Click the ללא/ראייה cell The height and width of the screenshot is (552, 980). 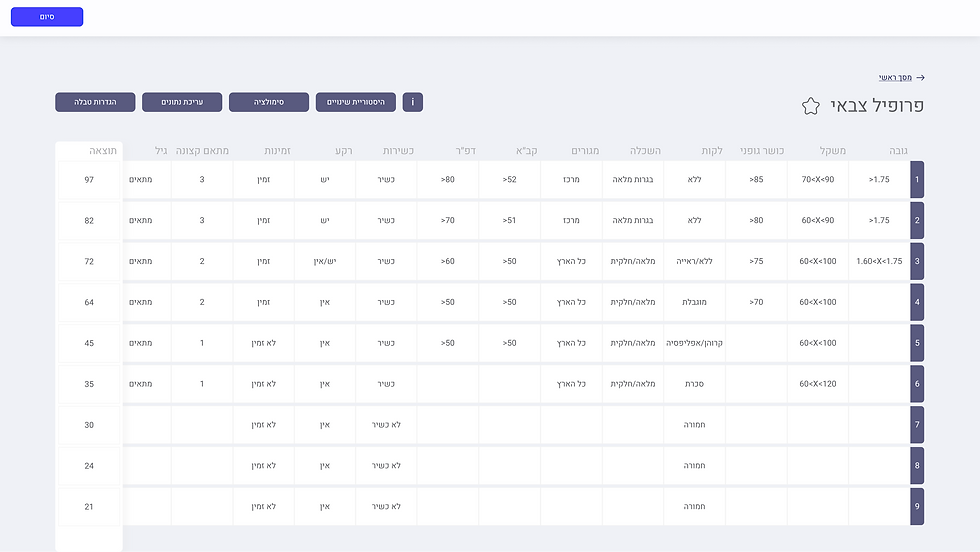[x=694, y=261]
